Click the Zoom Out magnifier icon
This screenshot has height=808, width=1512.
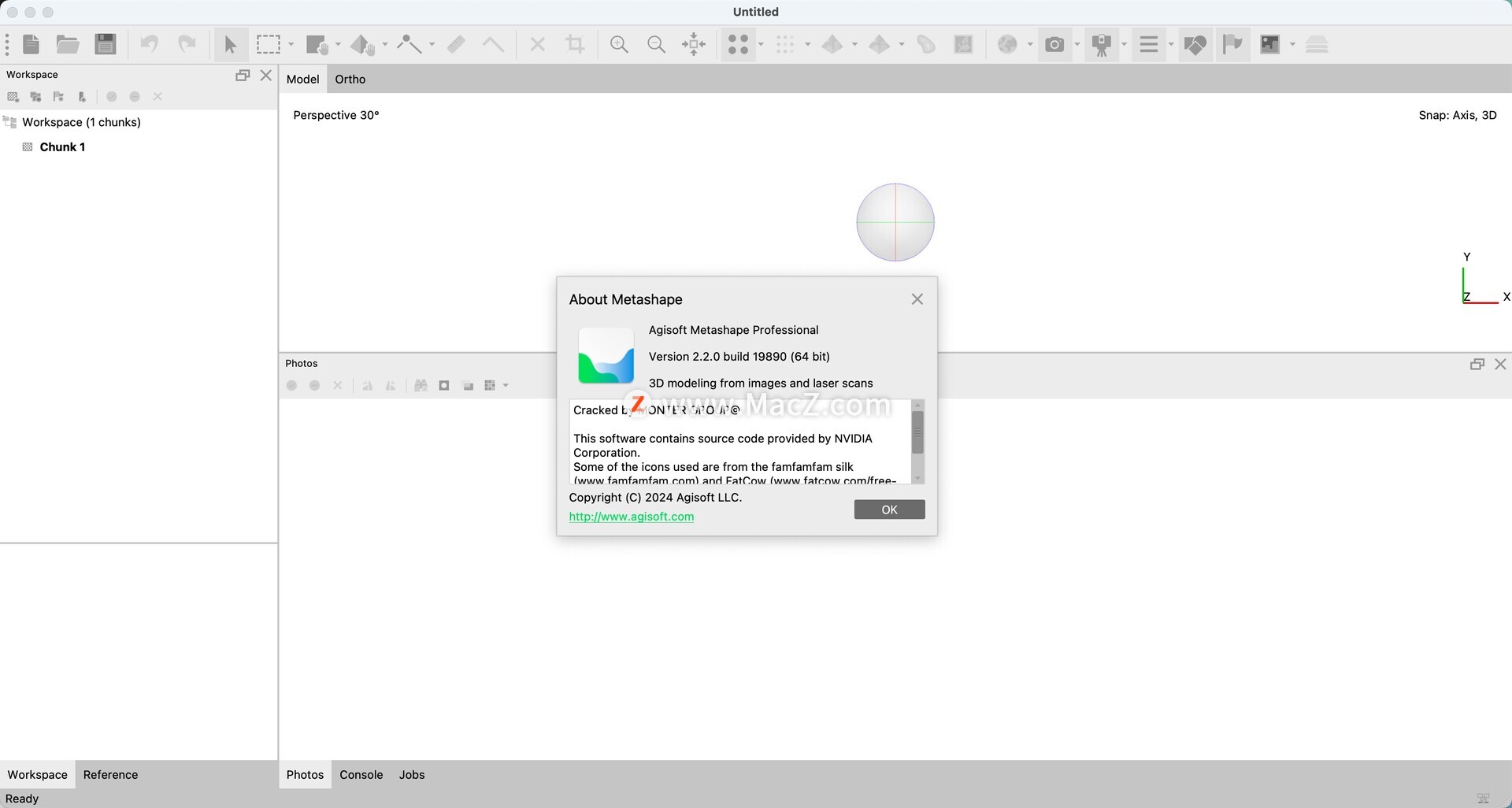656,44
